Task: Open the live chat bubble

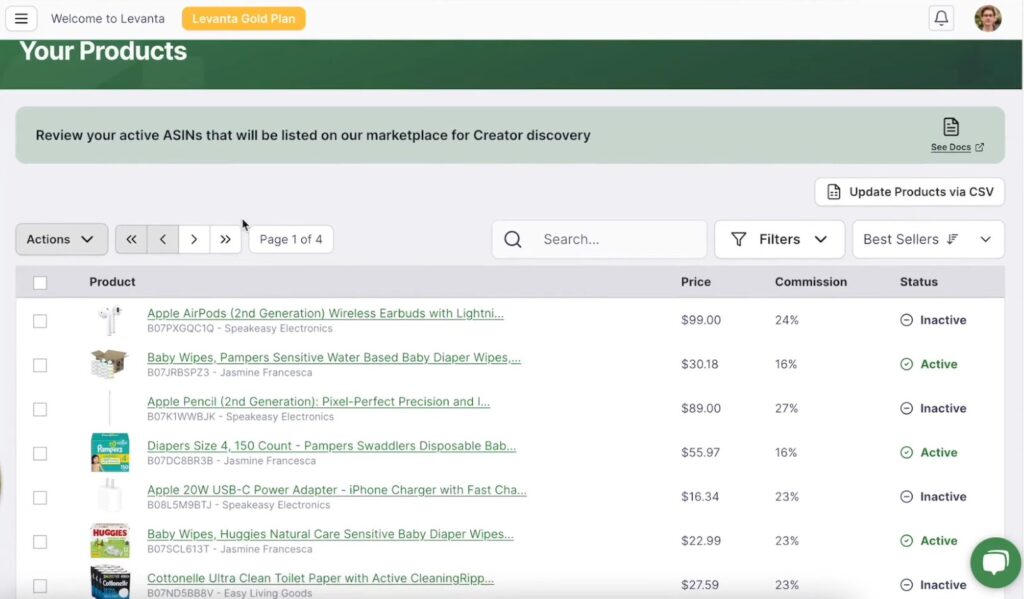Action: click(x=995, y=562)
